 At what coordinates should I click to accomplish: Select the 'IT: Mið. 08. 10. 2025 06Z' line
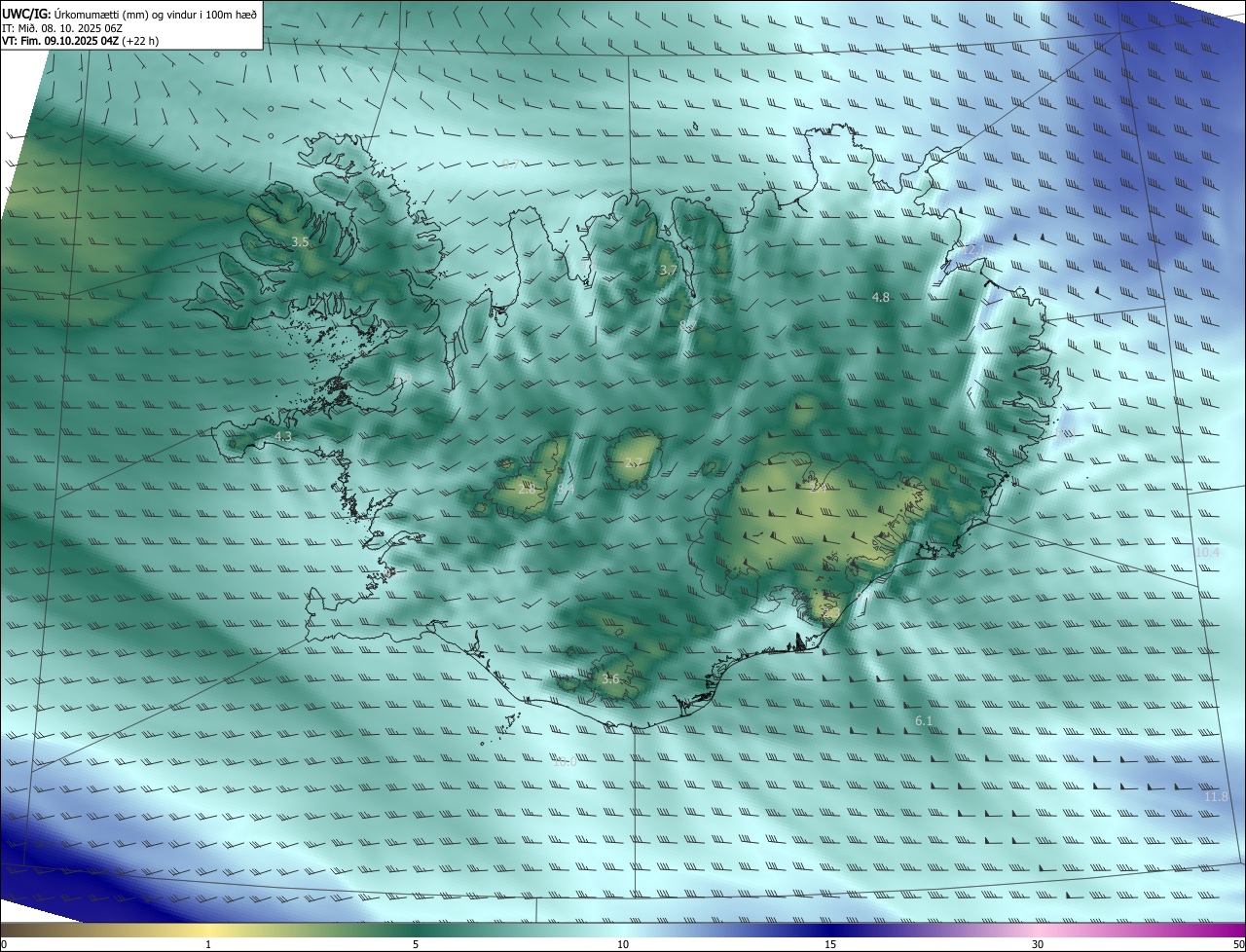[x=64, y=28]
